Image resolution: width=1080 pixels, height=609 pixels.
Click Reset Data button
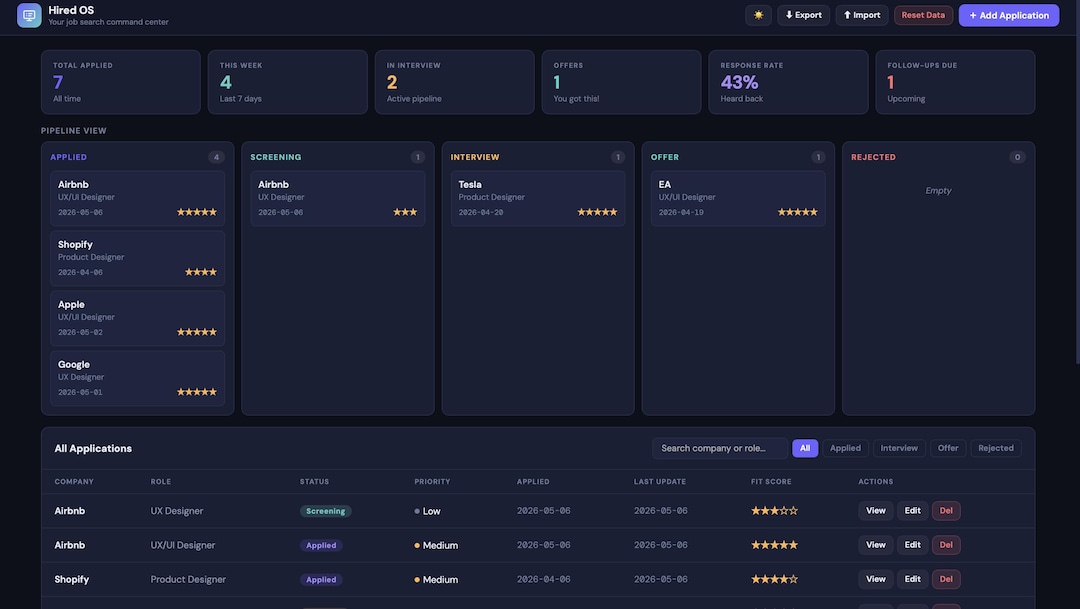(923, 15)
